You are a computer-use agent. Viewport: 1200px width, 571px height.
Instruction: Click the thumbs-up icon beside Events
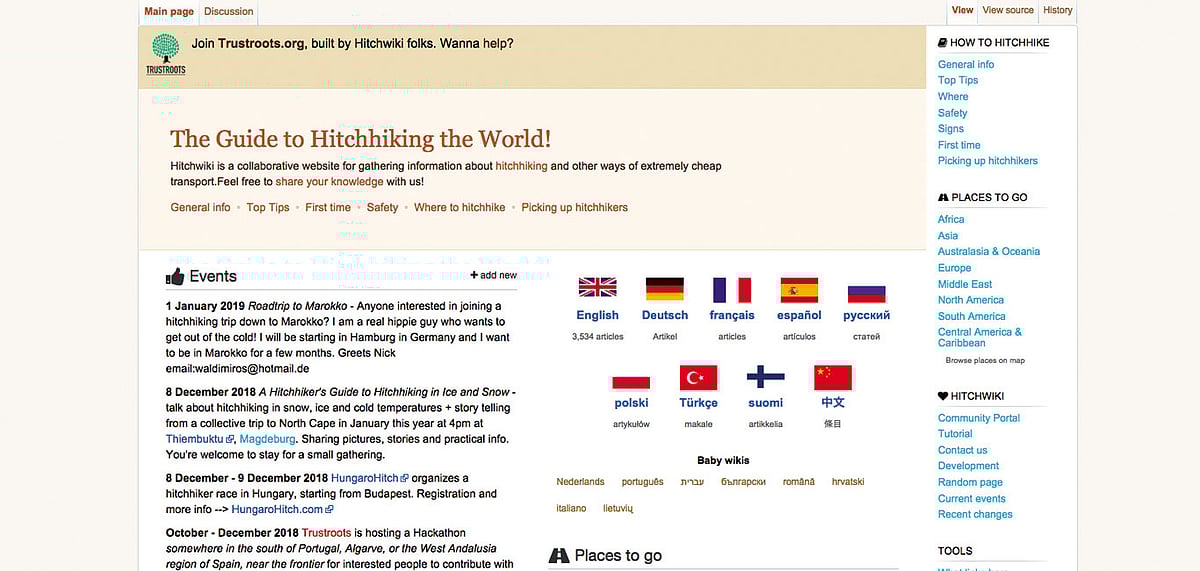click(x=175, y=277)
